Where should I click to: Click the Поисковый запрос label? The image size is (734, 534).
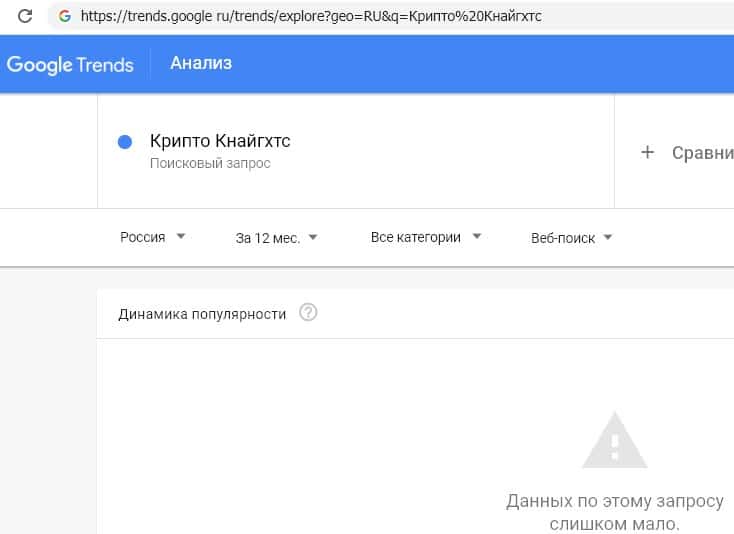[x=210, y=163]
